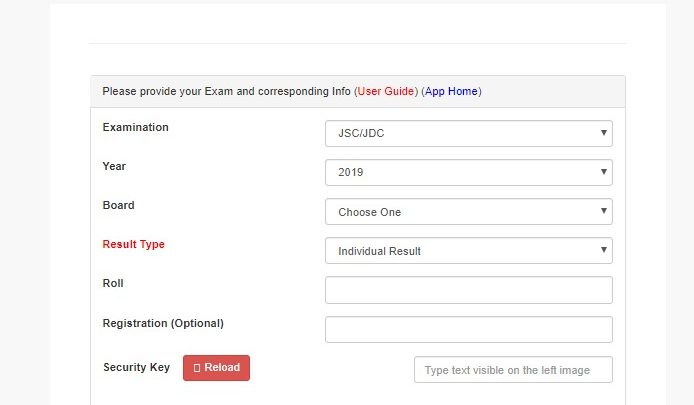Click the Roll label text

pyautogui.click(x=113, y=283)
